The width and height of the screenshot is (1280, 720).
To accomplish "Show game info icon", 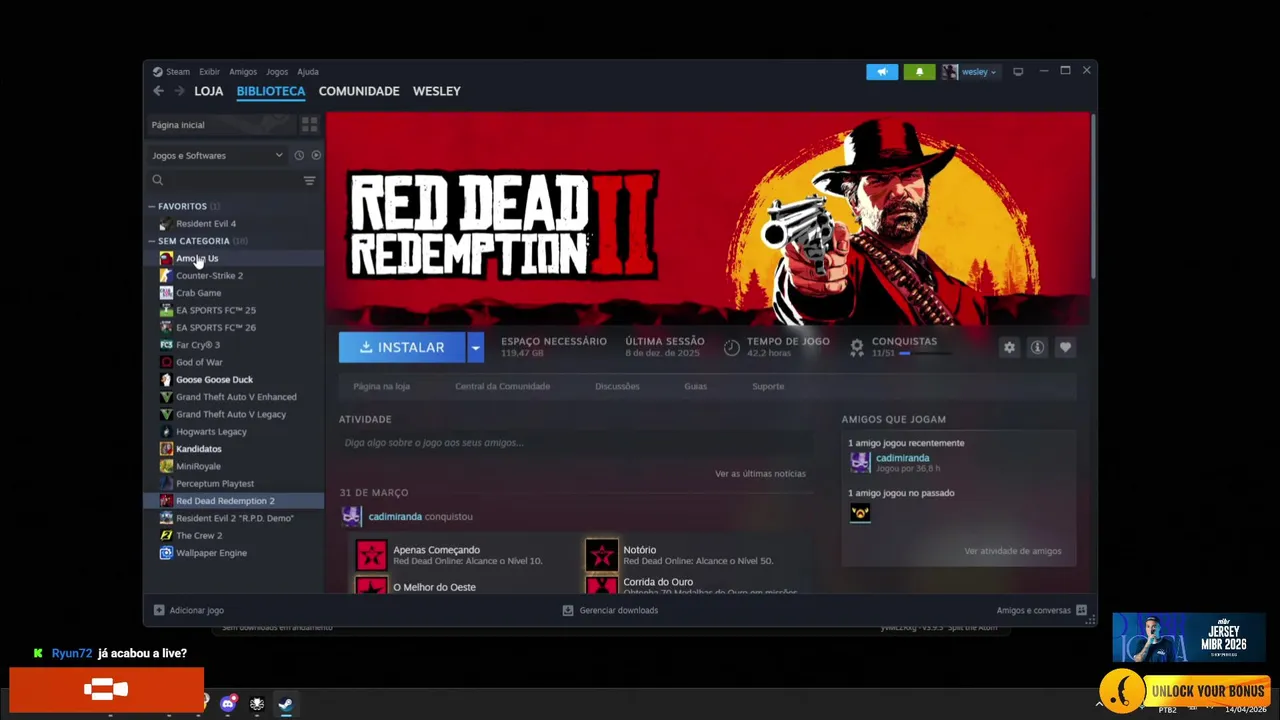I will click(x=1037, y=347).
